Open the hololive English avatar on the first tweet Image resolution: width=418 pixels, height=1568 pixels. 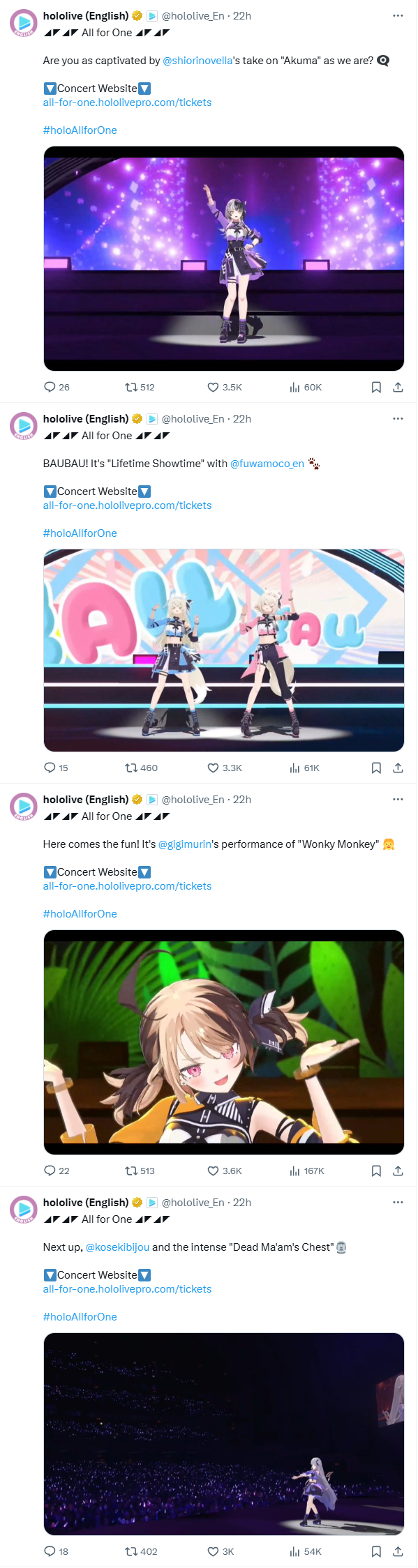(x=24, y=23)
